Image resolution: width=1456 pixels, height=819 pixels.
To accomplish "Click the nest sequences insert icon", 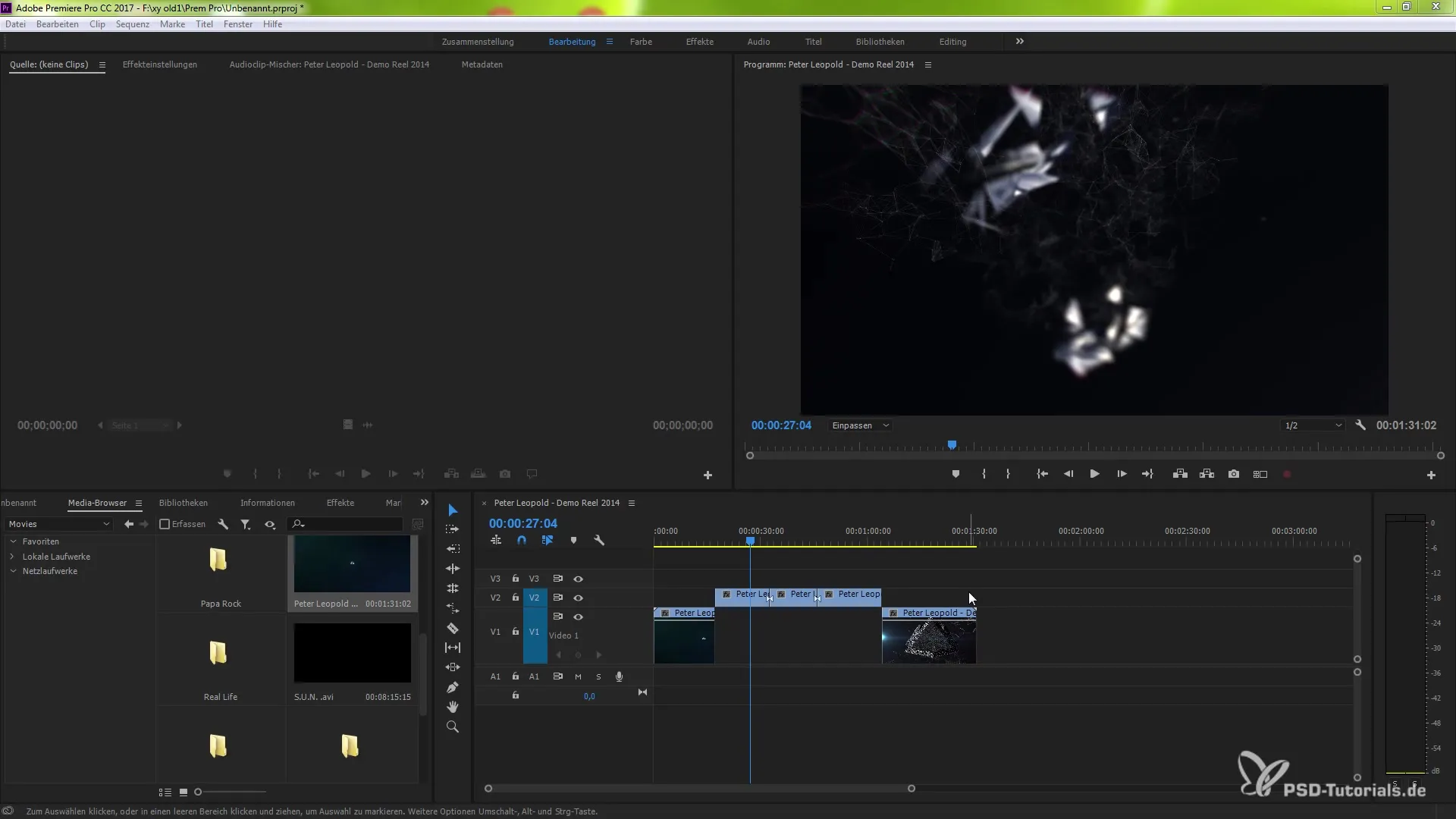I will click(496, 541).
